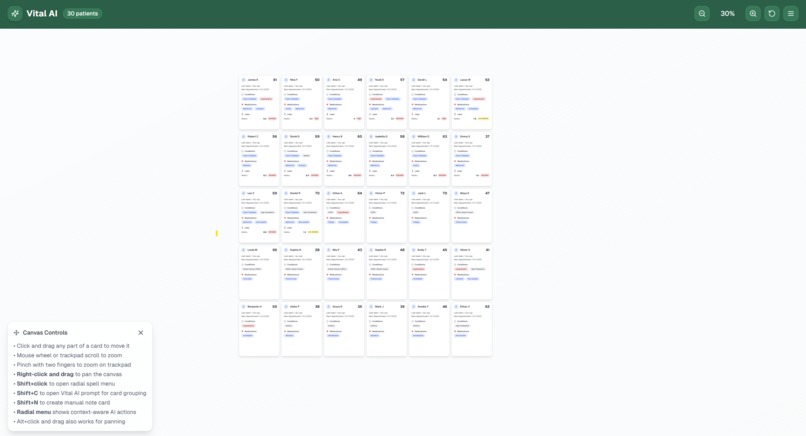Screen dimensions: 806x436
Task: Select the William patient card aged 63
Action: 429,157
